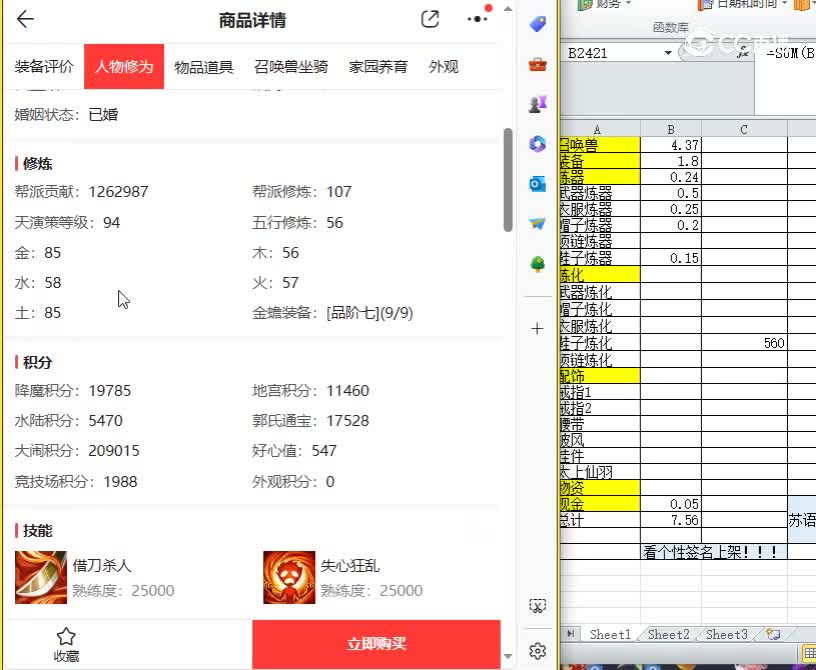This screenshot has width=816, height=670.
Task: Click the back arrow on 商品详情 page
Action: click(x=24, y=18)
